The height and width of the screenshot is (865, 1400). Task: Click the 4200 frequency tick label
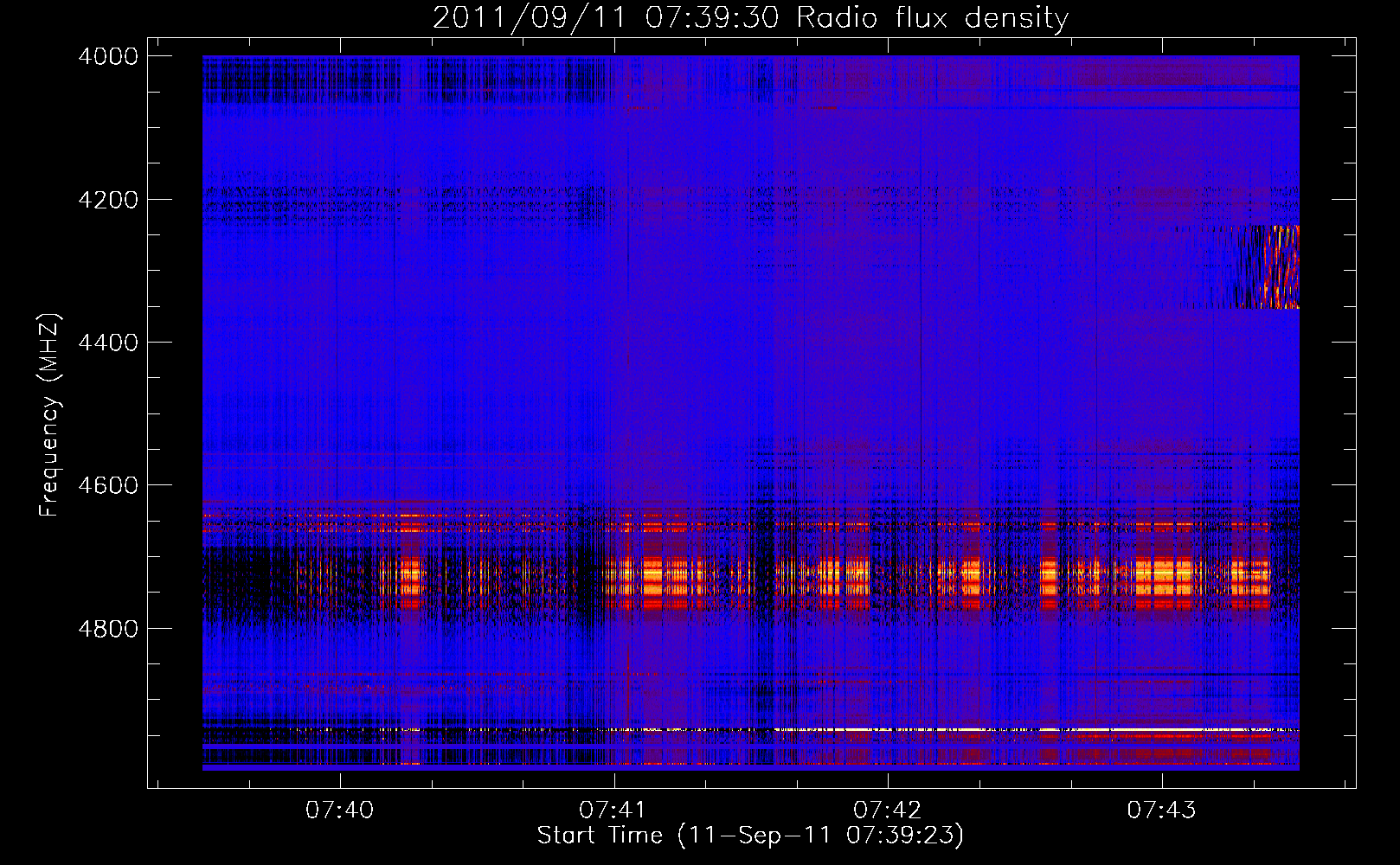pos(108,200)
